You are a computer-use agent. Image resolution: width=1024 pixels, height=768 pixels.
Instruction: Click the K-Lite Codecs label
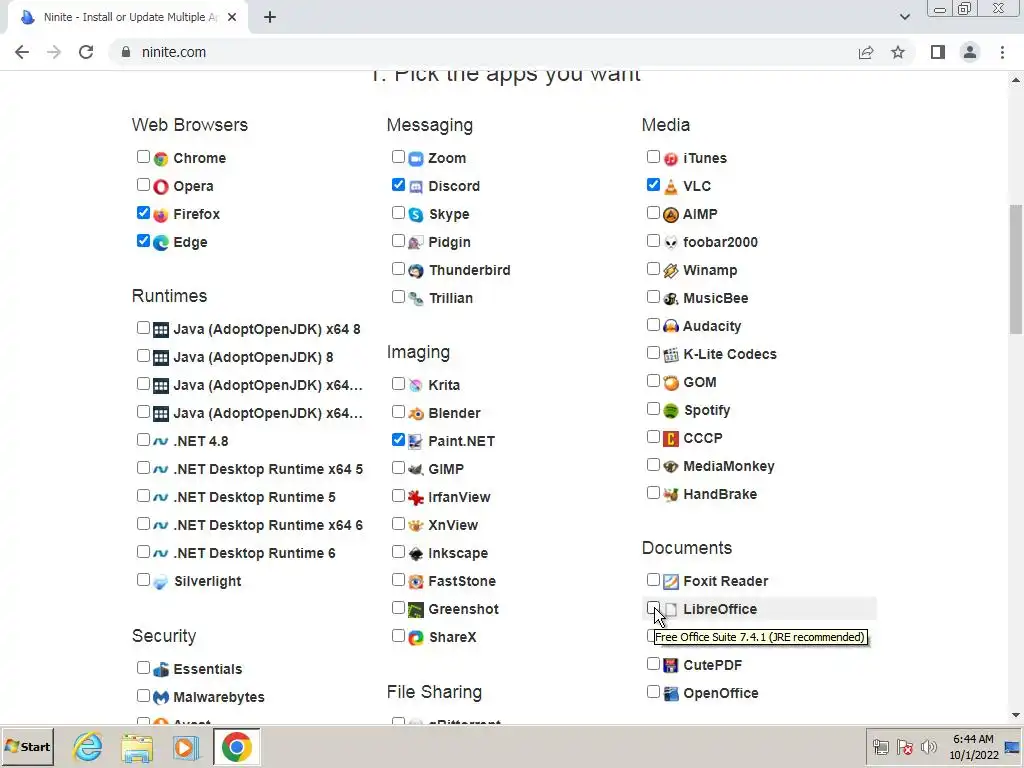point(729,355)
